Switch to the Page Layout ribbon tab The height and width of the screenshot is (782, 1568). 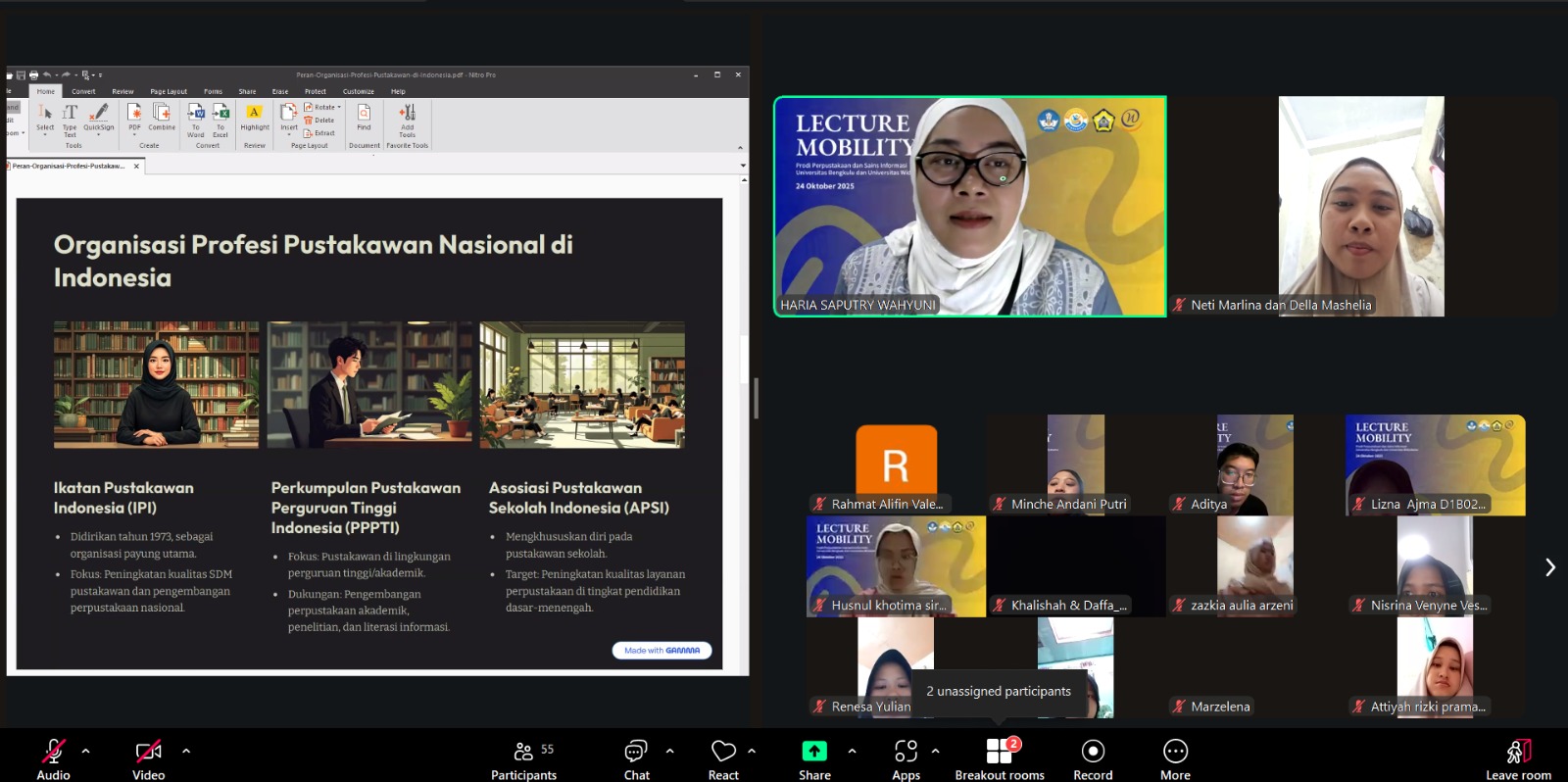click(x=169, y=91)
